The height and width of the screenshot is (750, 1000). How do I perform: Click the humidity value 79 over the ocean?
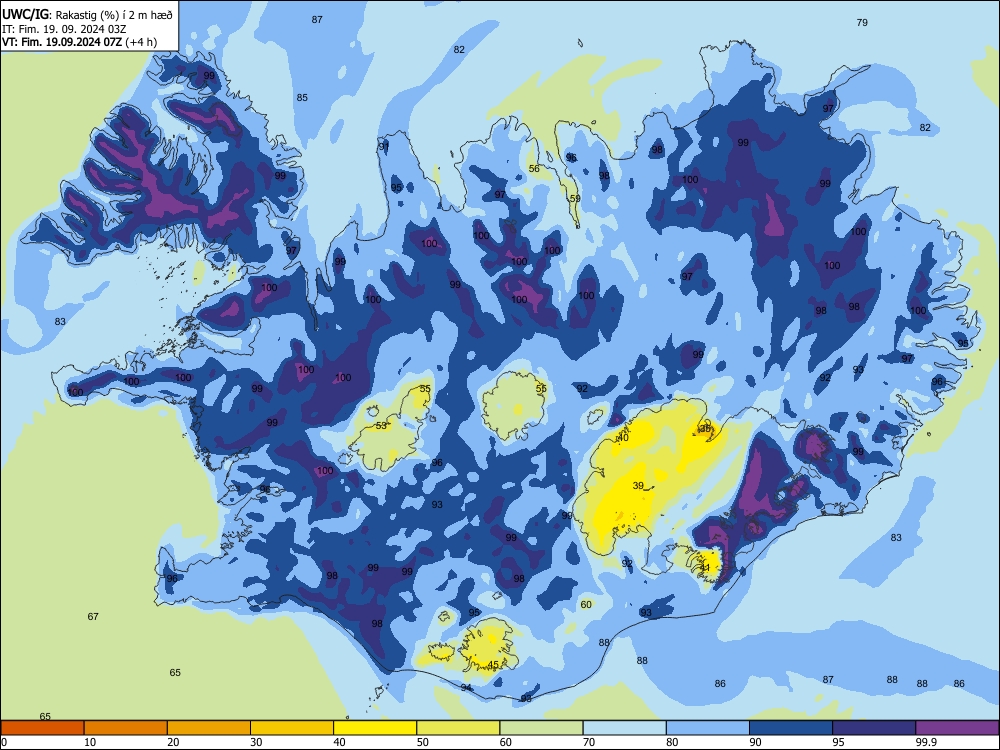coord(862,22)
